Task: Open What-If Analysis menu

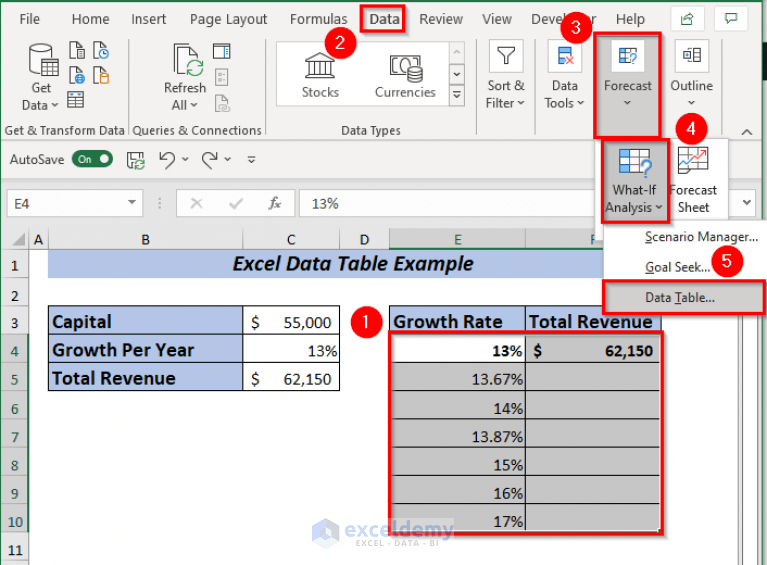Action: tap(634, 181)
